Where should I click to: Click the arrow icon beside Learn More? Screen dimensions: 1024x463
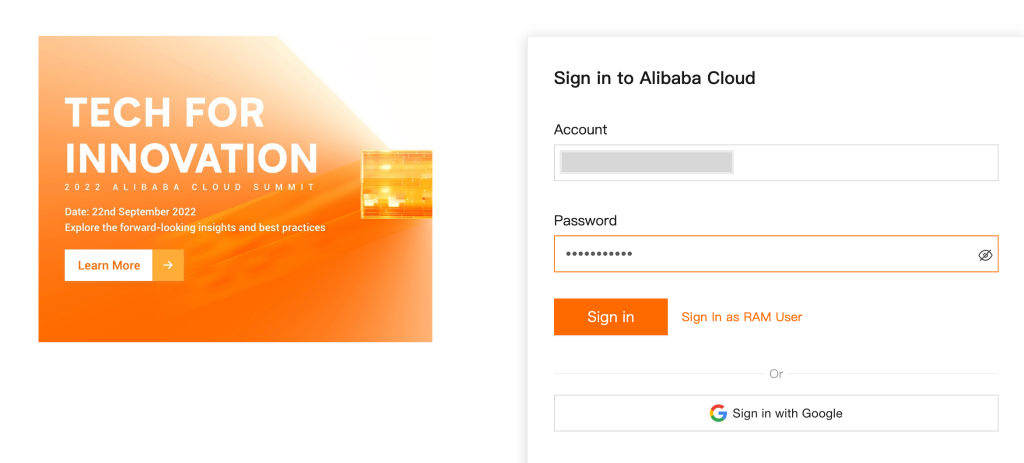point(168,265)
